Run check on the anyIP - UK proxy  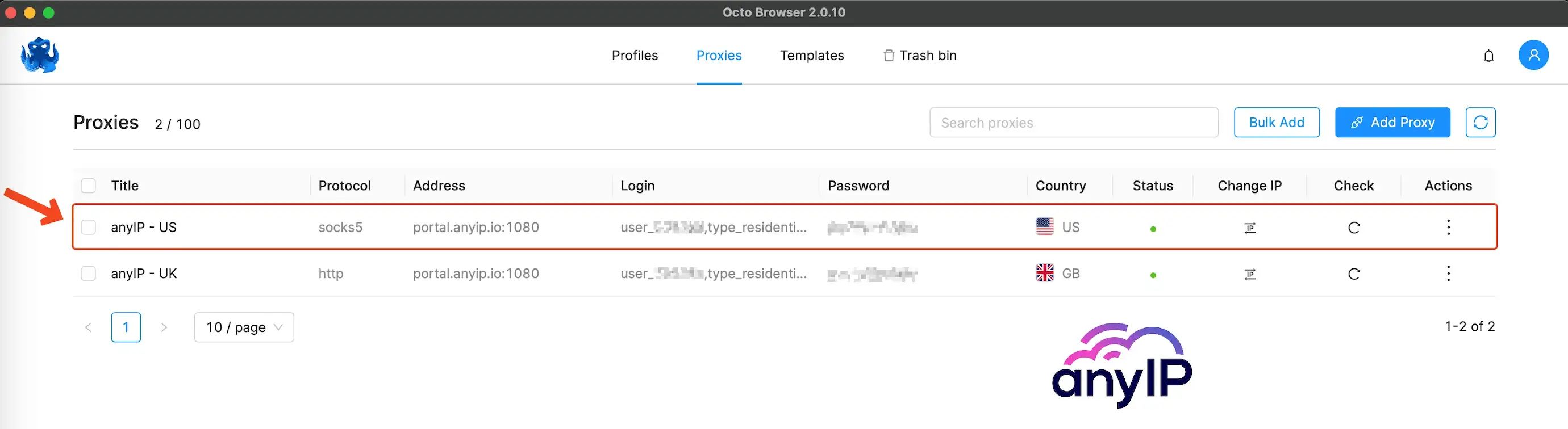tap(1354, 274)
